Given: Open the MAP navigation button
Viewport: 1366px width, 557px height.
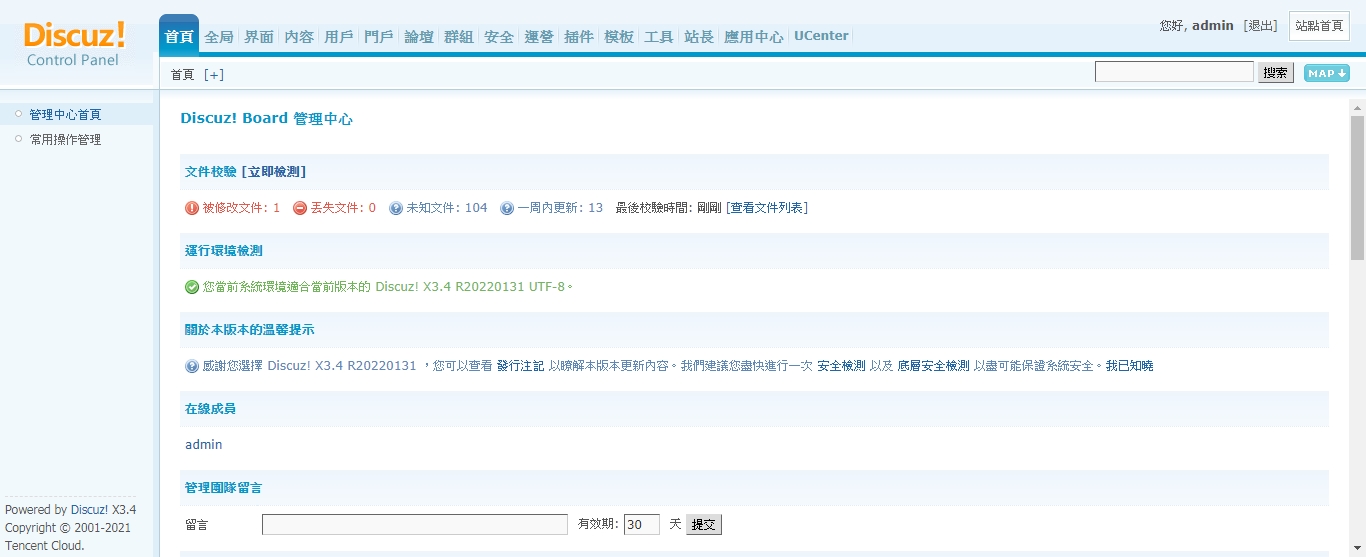Looking at the screenshot, I should (1327, 73).
